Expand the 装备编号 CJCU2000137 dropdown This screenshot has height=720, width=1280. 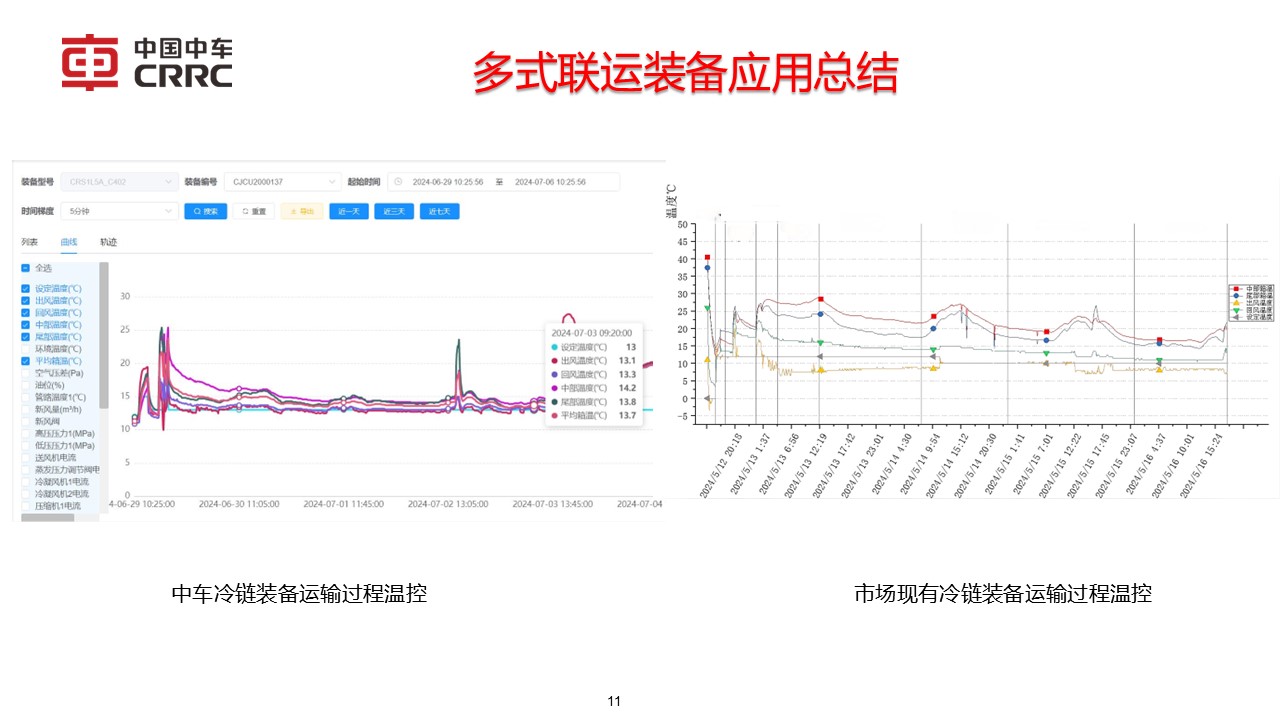(283, 182)
